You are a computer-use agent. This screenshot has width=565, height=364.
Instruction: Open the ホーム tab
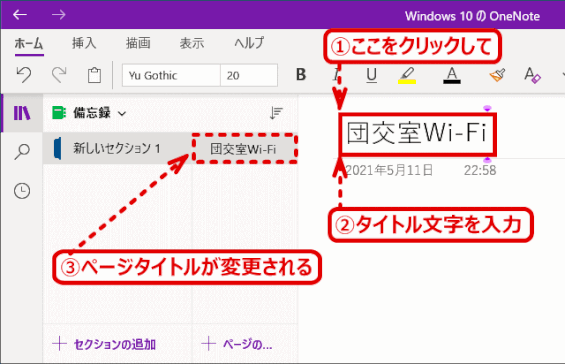29,44
